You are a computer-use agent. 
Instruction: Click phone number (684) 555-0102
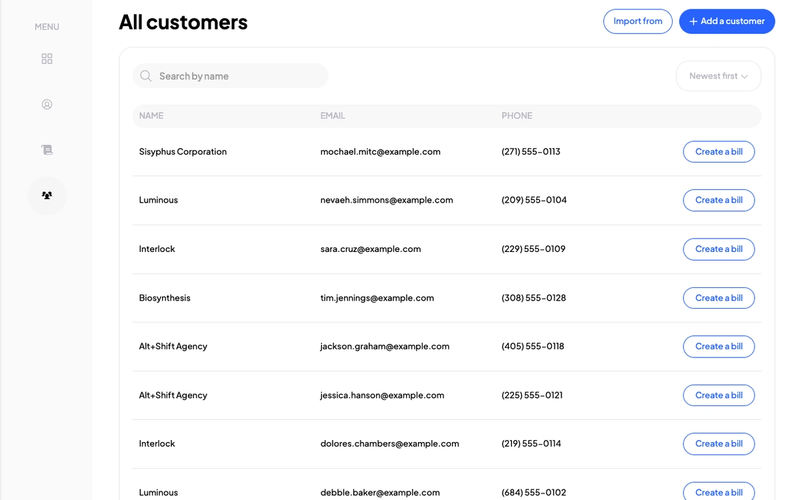coord(534,493)
